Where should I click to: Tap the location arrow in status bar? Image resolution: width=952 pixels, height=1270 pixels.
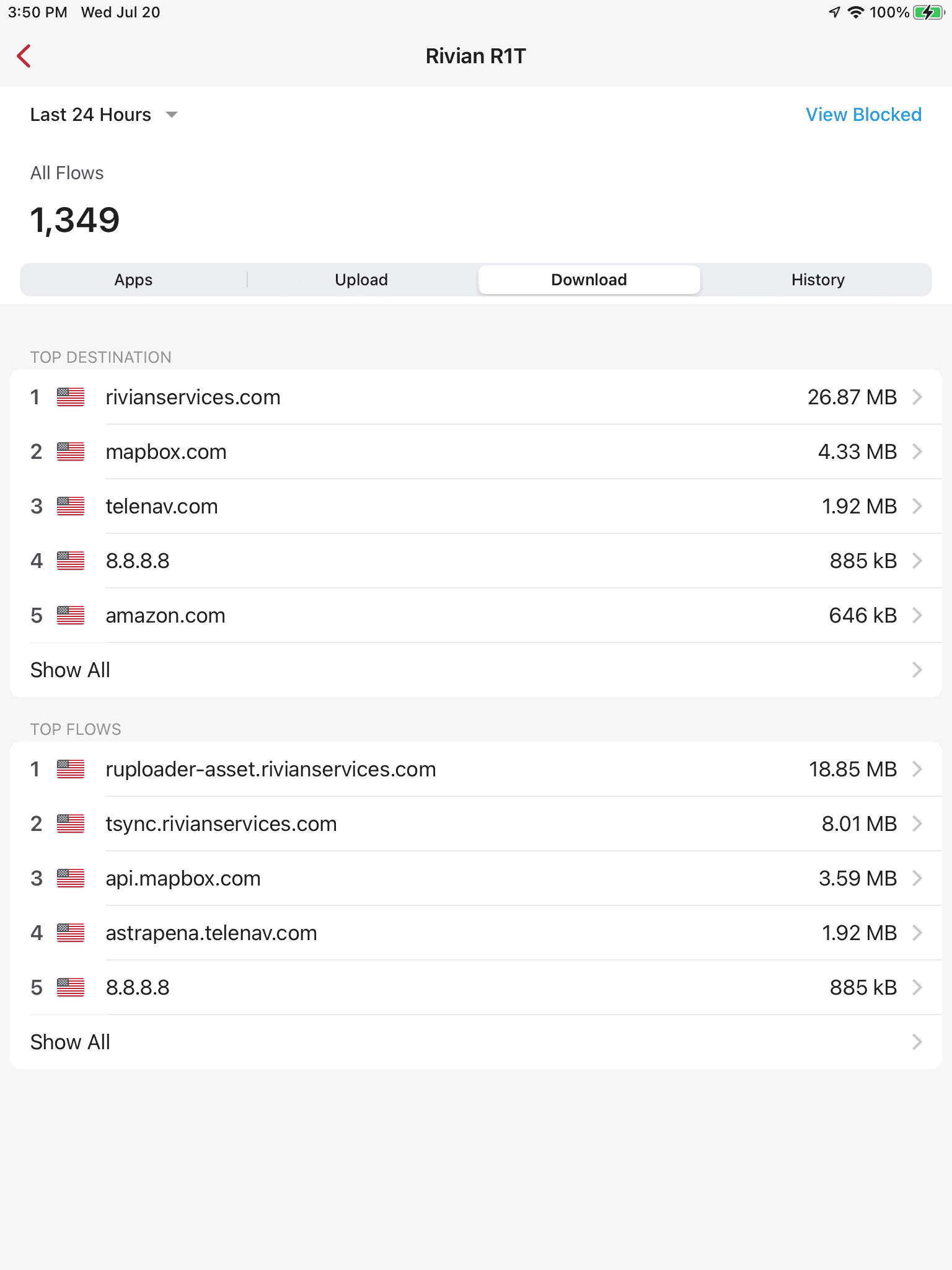[835, 12]
